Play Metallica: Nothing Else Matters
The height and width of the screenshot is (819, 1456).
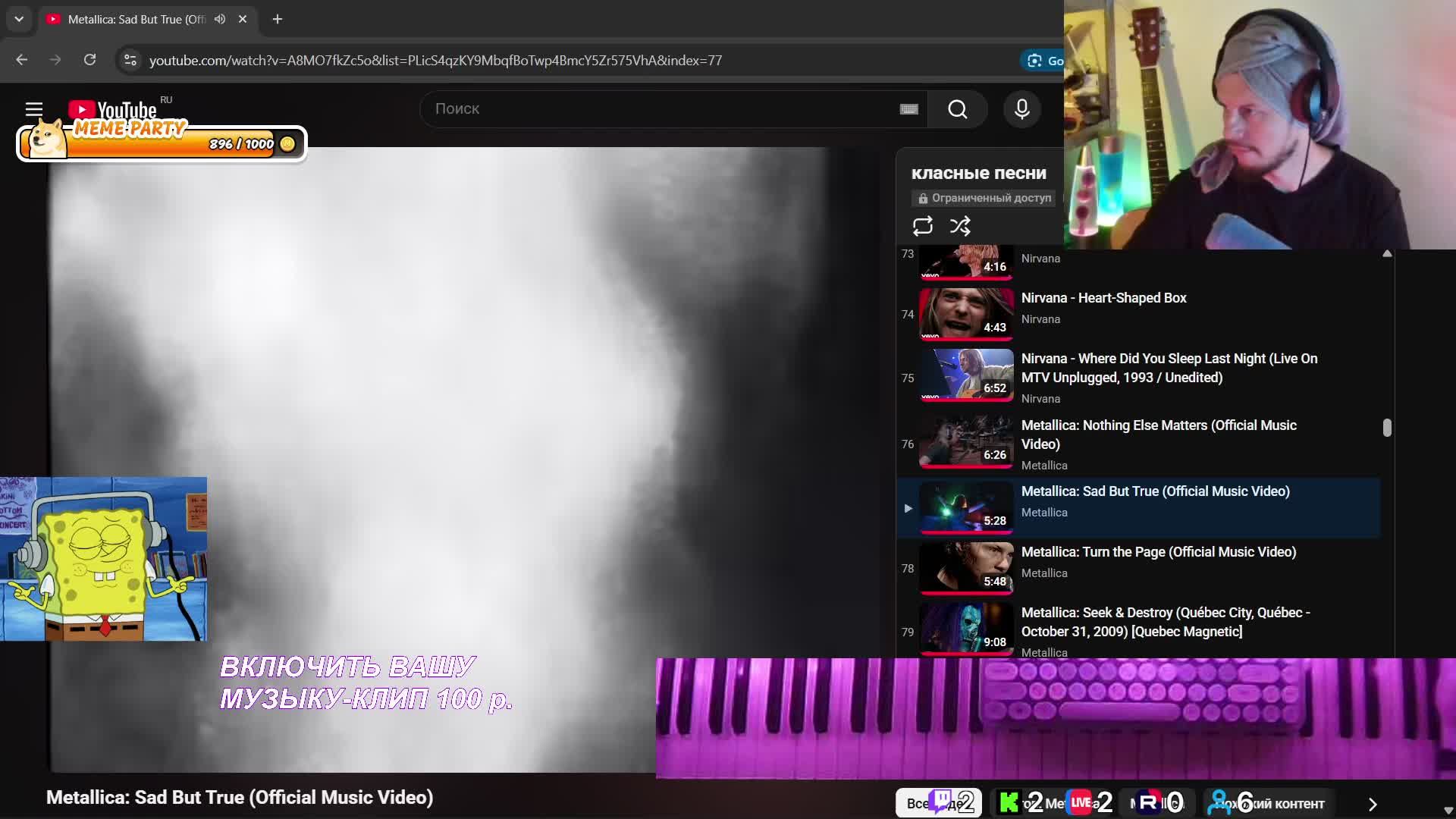pyautogui.click(x=1159, y=435)
